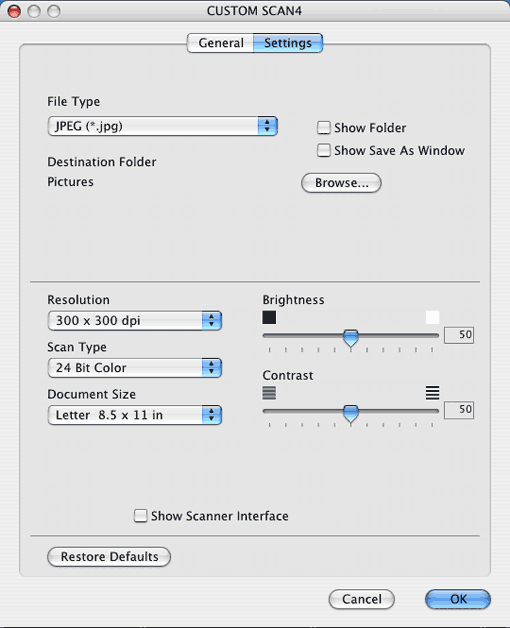Enable the Show Folder checkbox
Screen dimensions: 510x628
324,128
